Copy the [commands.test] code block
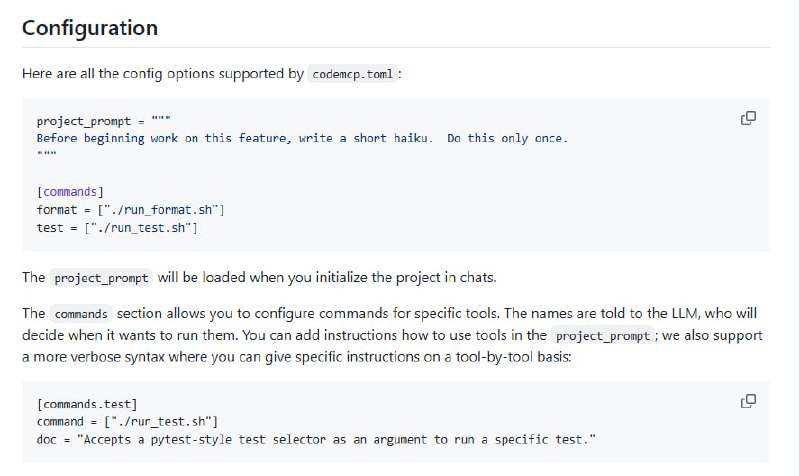Viewport: 800px width, 476px height. (747, 401)
